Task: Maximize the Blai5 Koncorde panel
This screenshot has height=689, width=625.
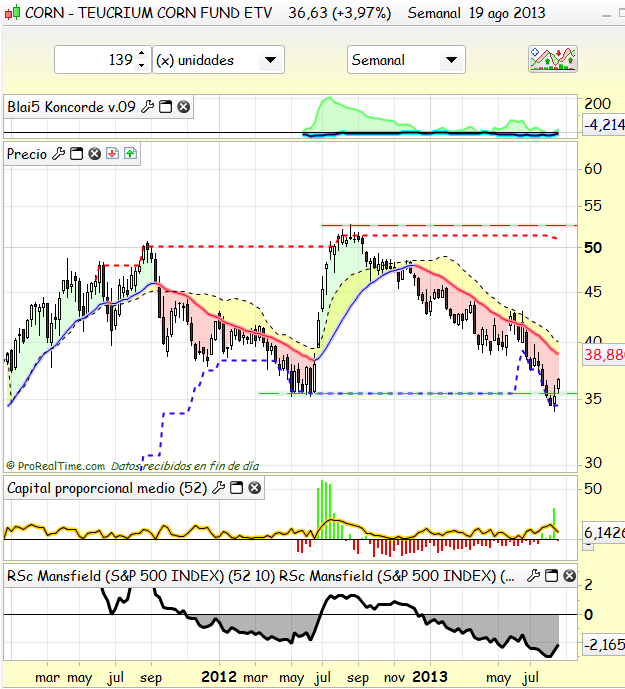Action: [166, 106]
